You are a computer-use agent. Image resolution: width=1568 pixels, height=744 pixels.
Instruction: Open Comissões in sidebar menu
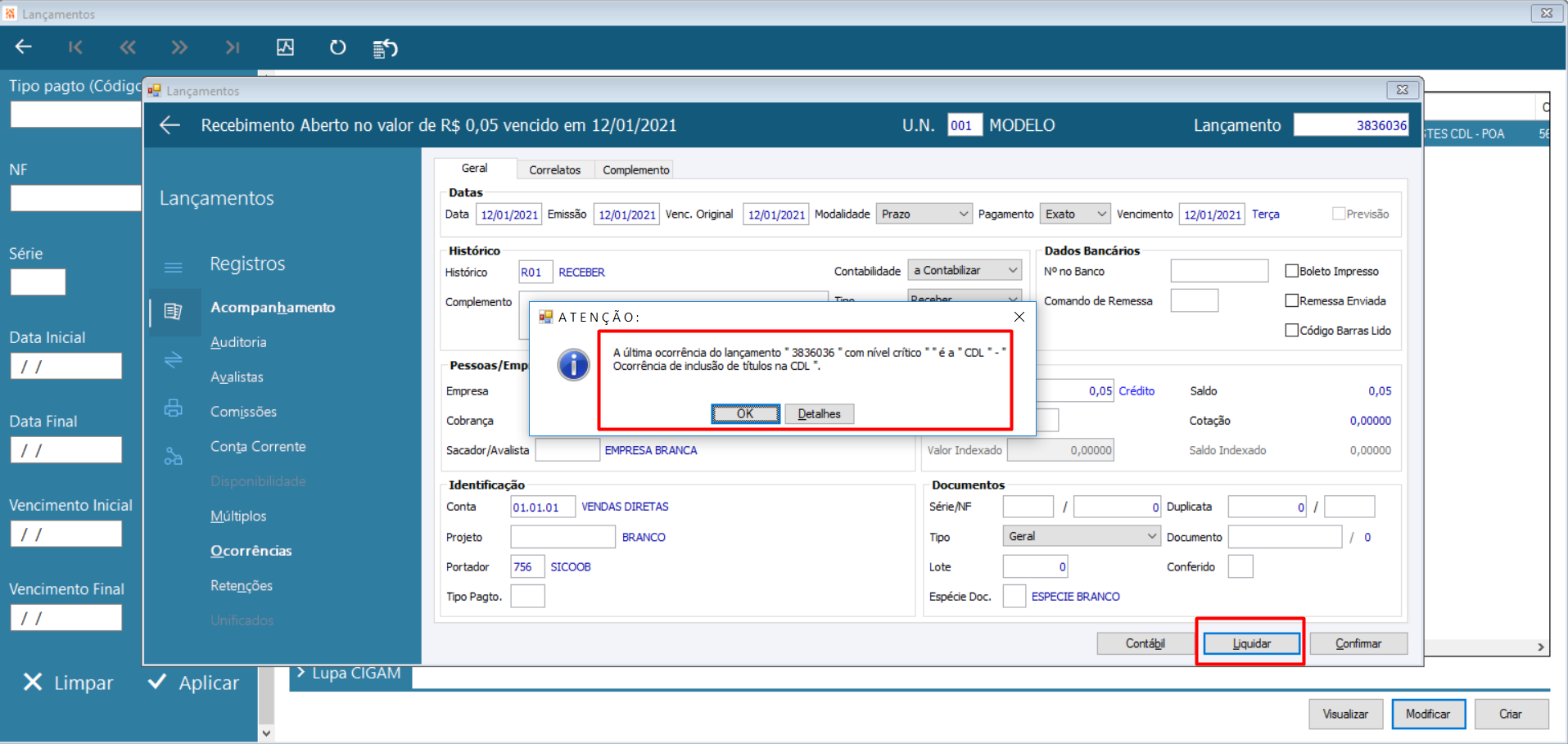[243, 412]
